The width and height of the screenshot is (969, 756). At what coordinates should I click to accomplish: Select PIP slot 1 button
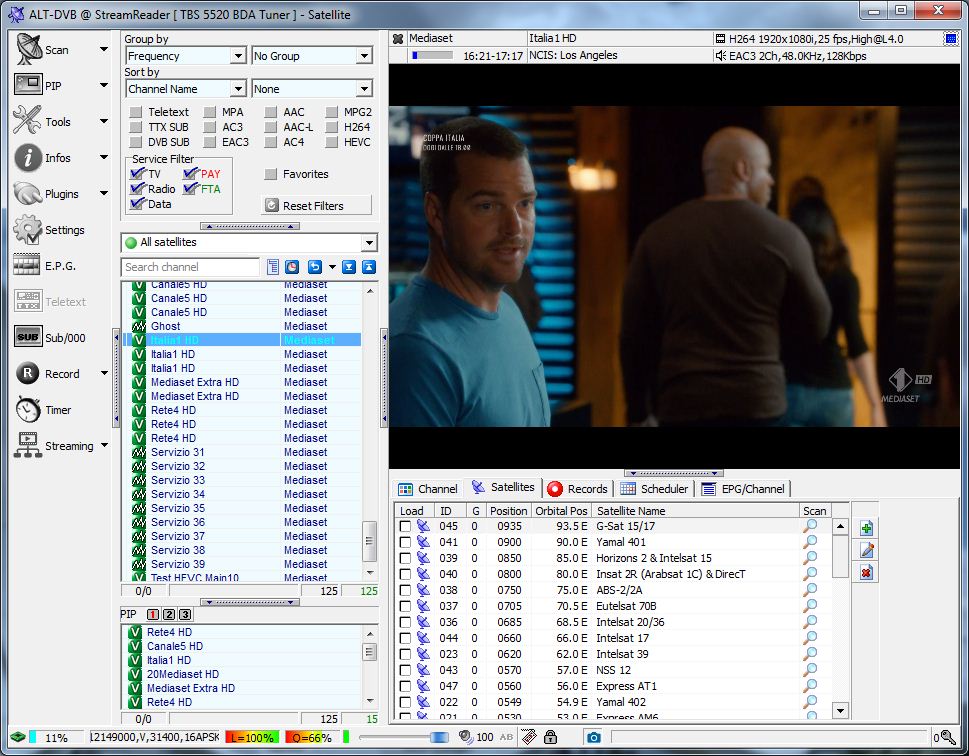pyautogui.click(x=153, y=614)
